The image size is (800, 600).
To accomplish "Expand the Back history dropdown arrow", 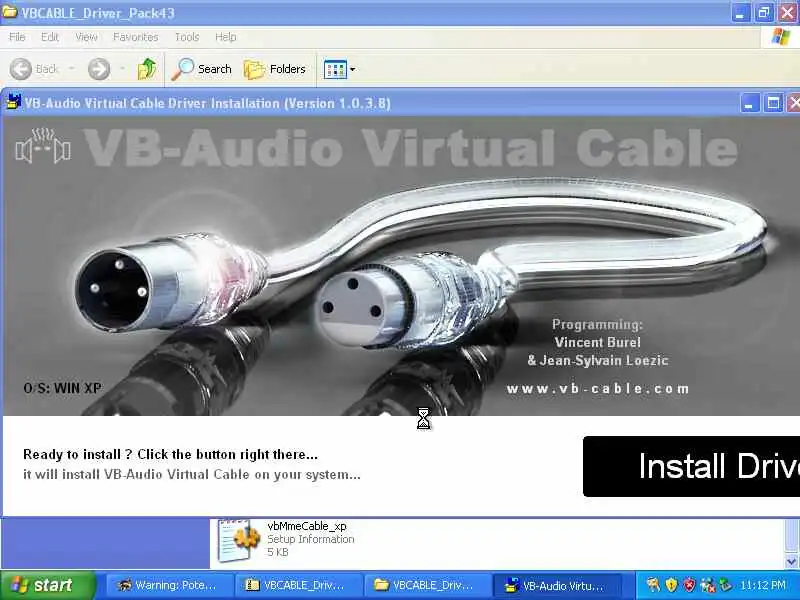I will pyautogui.click(x=71, y=69).
